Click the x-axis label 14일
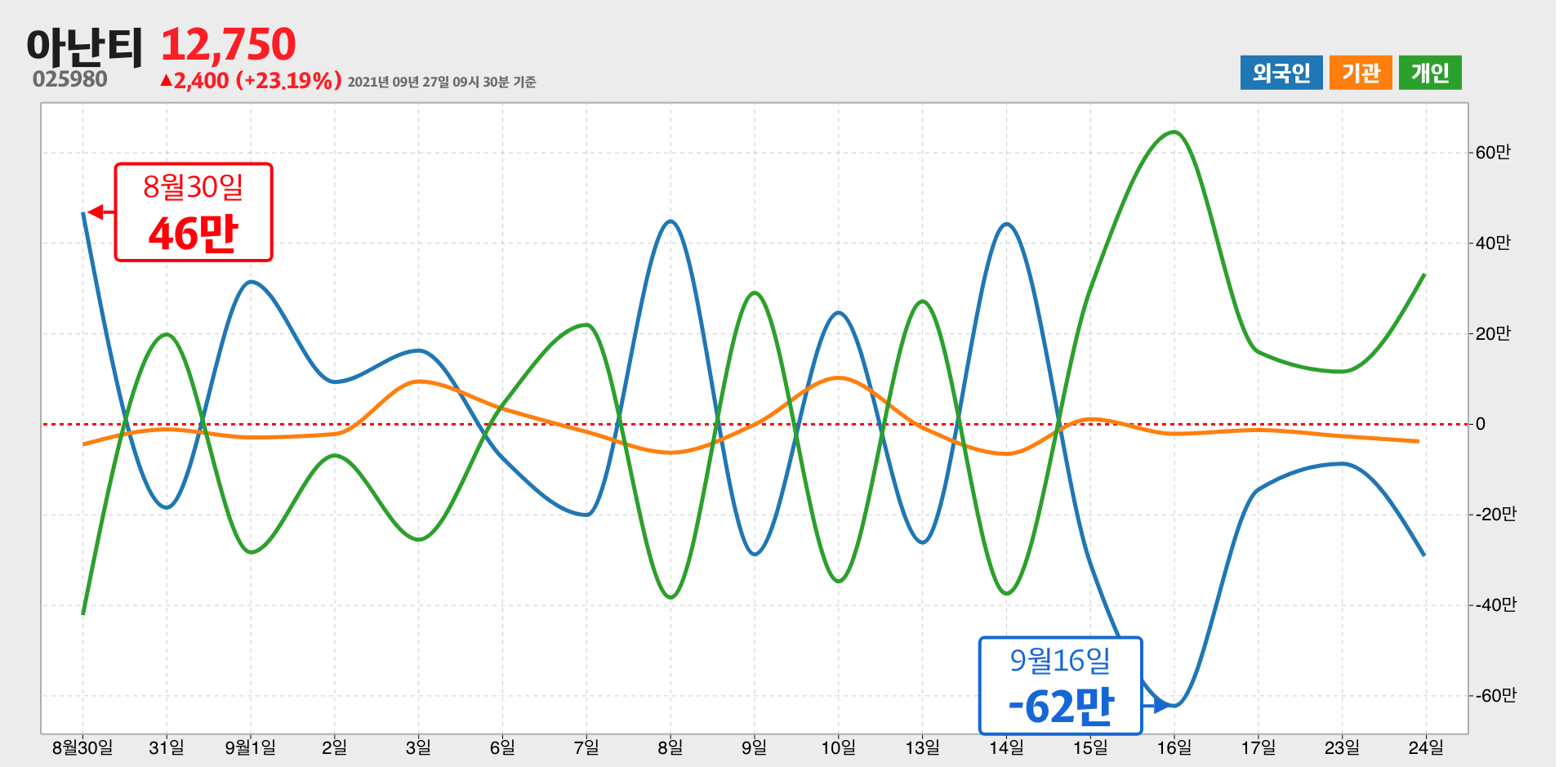The height and width of the screenshot is (767, 1568). click(x=1007, y=747)
